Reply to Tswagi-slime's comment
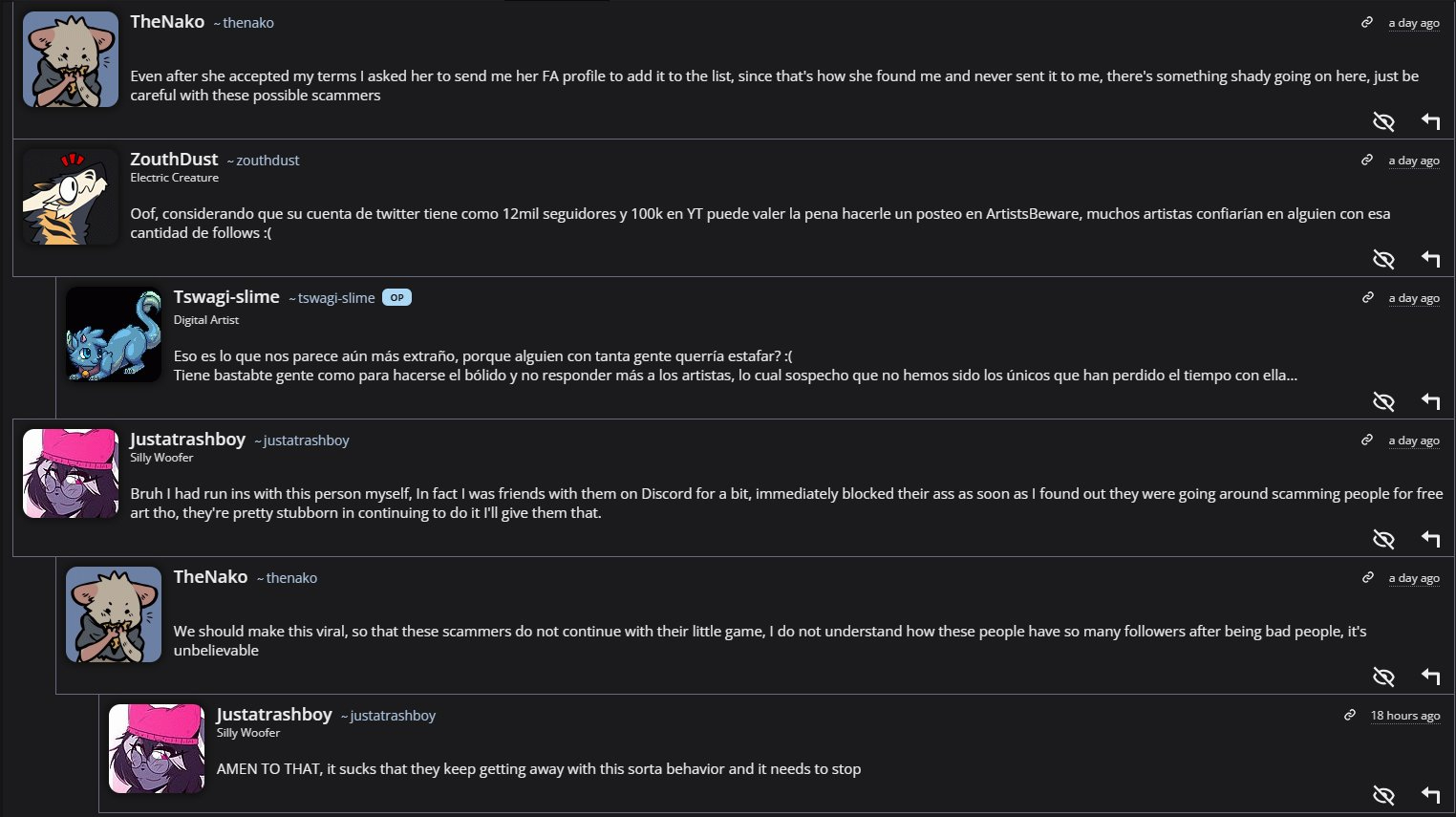Screen dimensions: 1456x817 coord(1430,401)
